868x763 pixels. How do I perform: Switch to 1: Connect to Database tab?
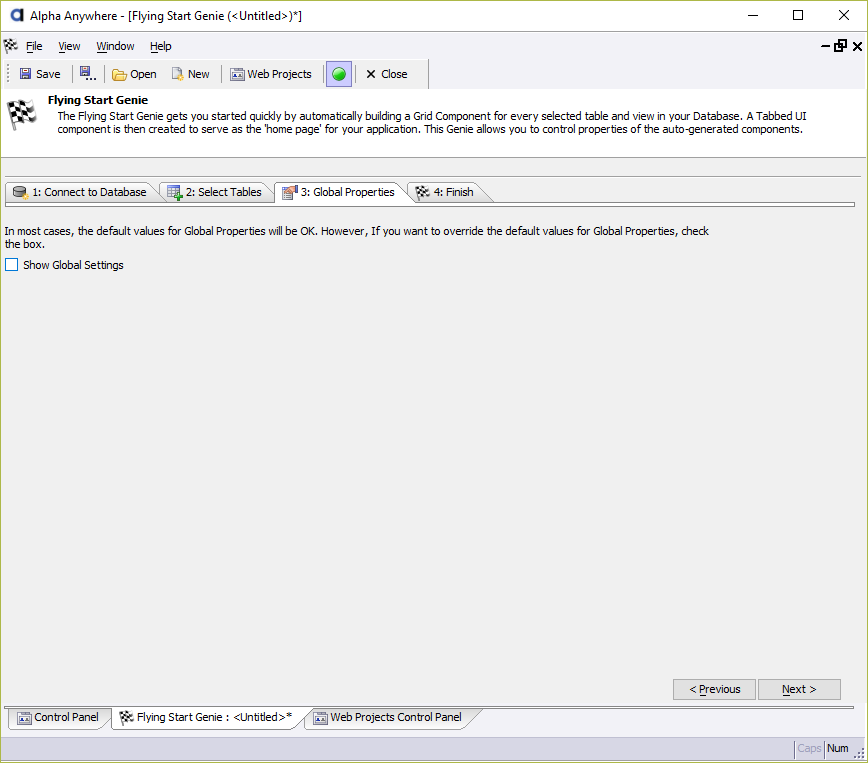80,192
